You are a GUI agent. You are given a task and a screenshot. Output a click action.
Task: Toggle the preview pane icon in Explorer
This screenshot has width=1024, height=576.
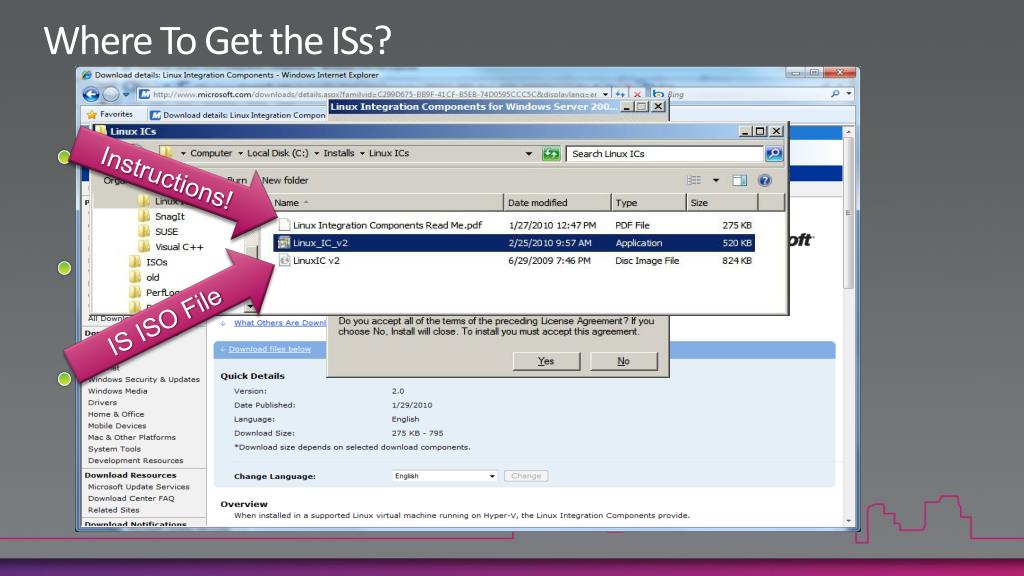pos(739,180)
